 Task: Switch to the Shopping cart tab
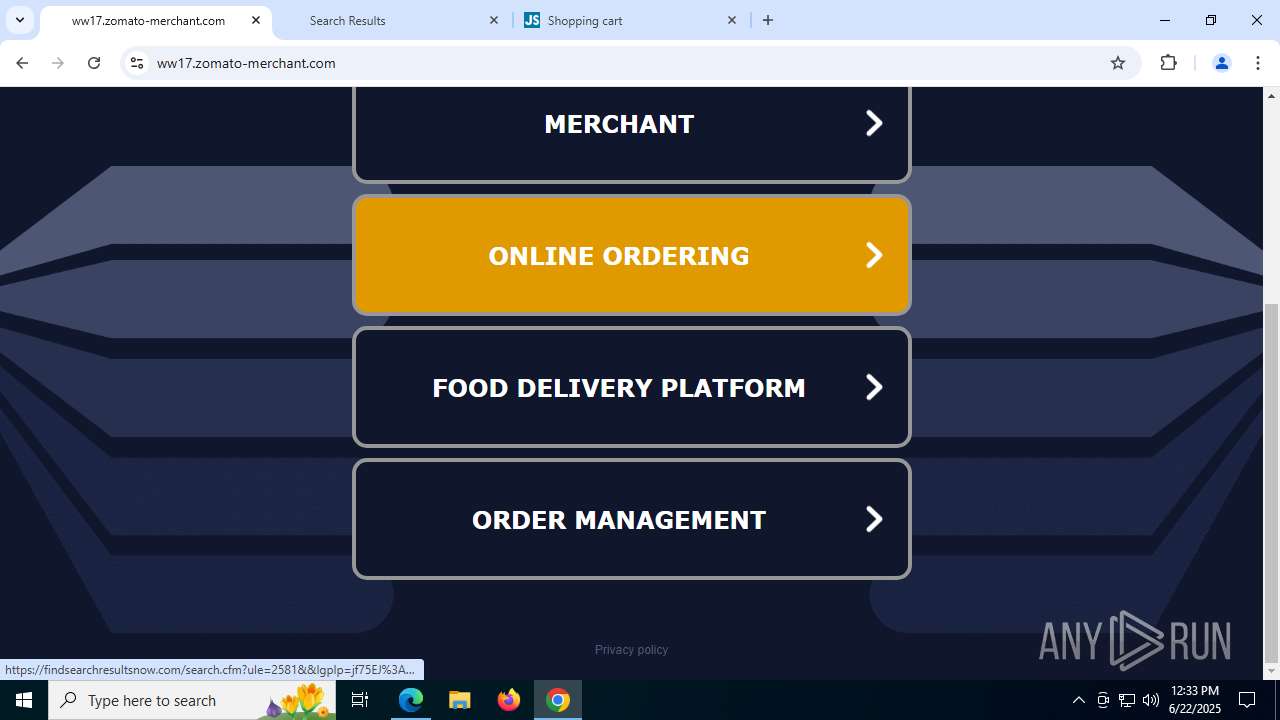[631, 20]
